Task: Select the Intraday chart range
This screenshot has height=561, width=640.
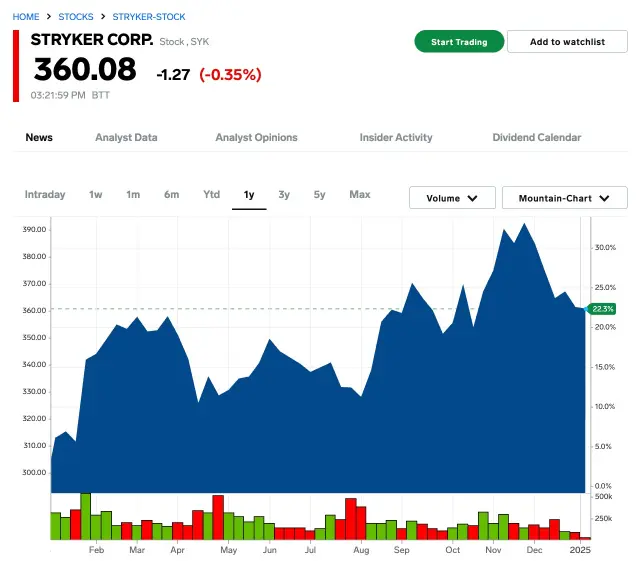Action: (x=45, y=194)
